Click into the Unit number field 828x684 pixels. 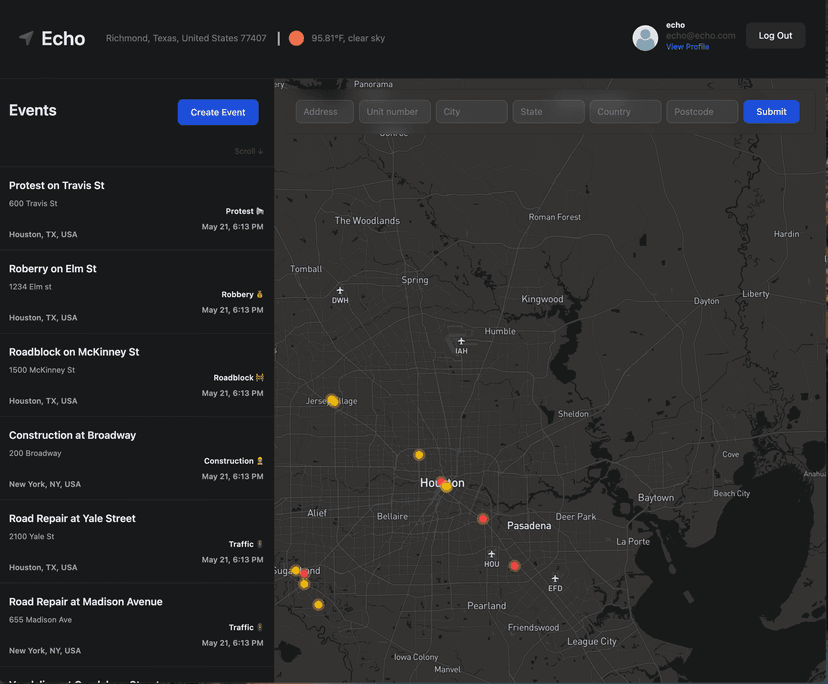(x=395, y=111)
